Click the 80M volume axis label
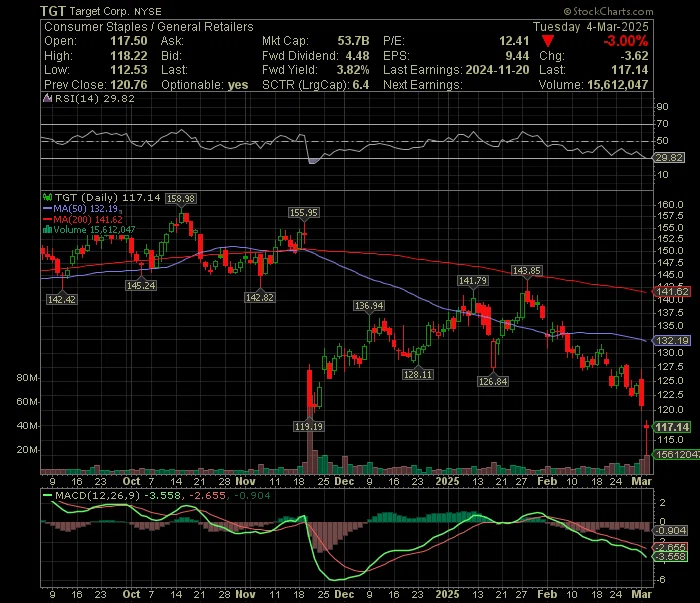The image size is (700, 603). click(27, 378)
